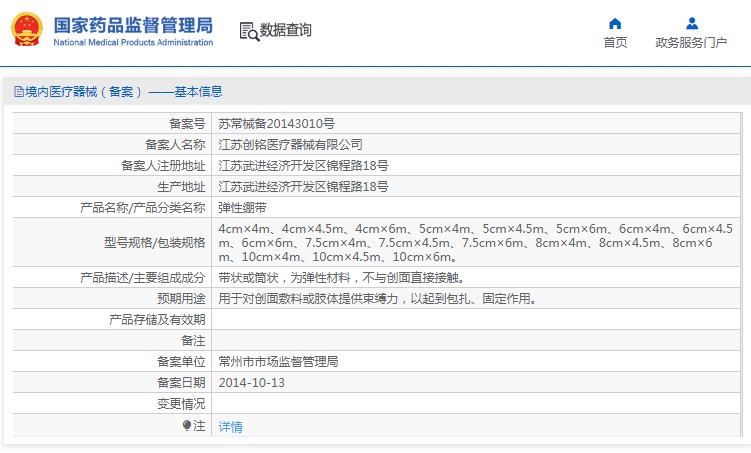This screenshot has height=453, width=751.
Task: Click the 备案日期 row label
Action: click(181, 383)
